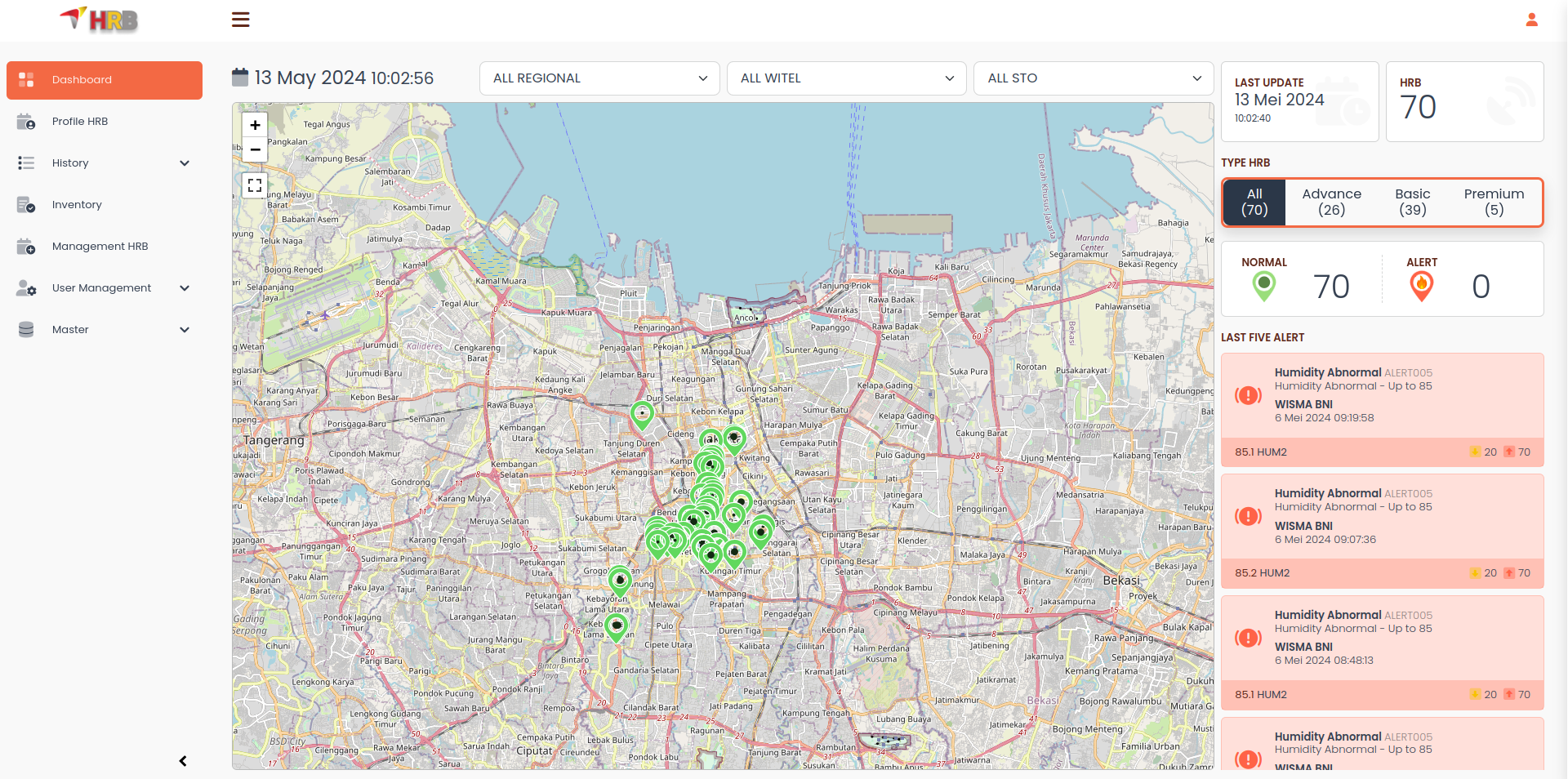
Task: Open the ALL STO dropdown
Action: tap(1094, 78)
